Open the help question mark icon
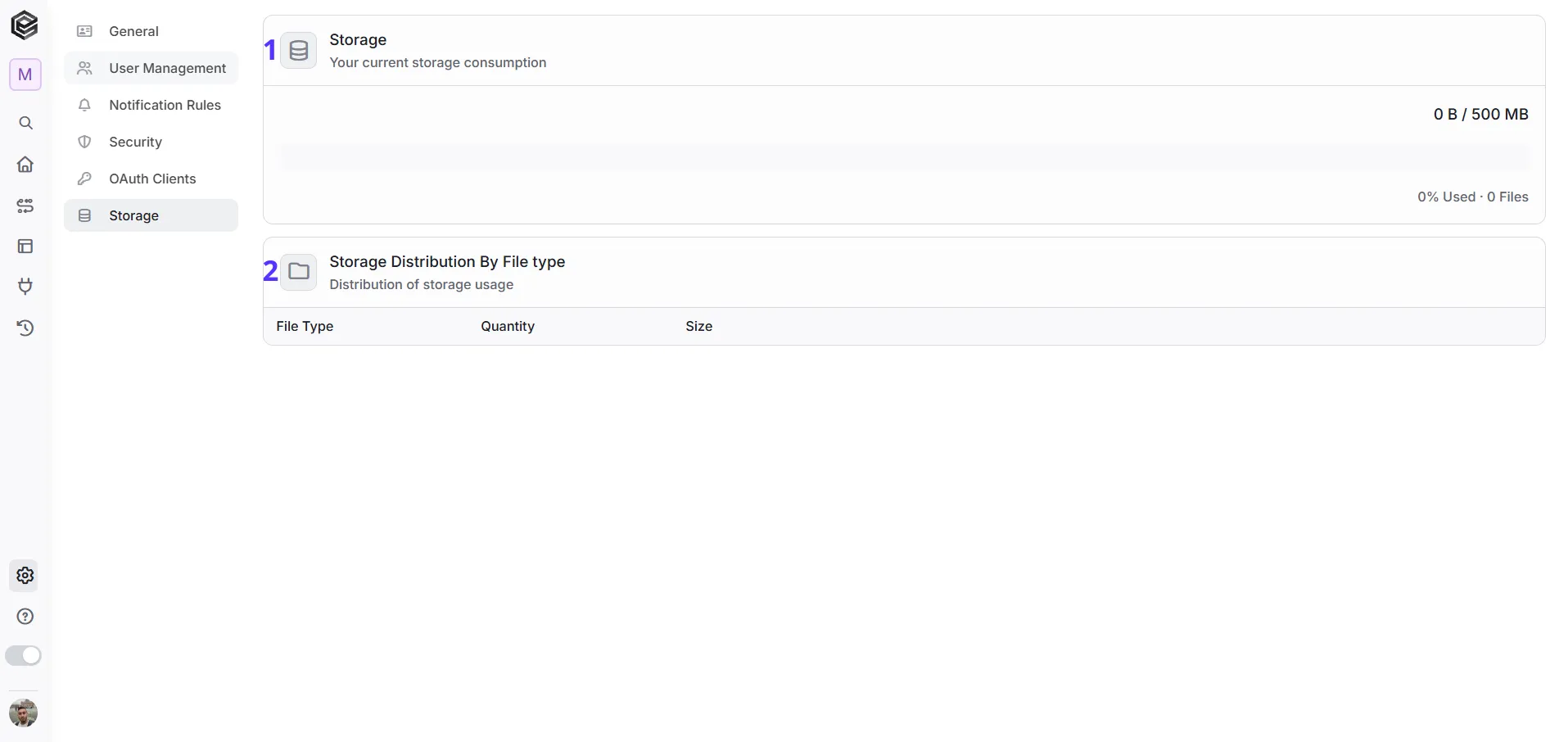Viewport: 1568px width, 742px height. click(x=25, y=617)
